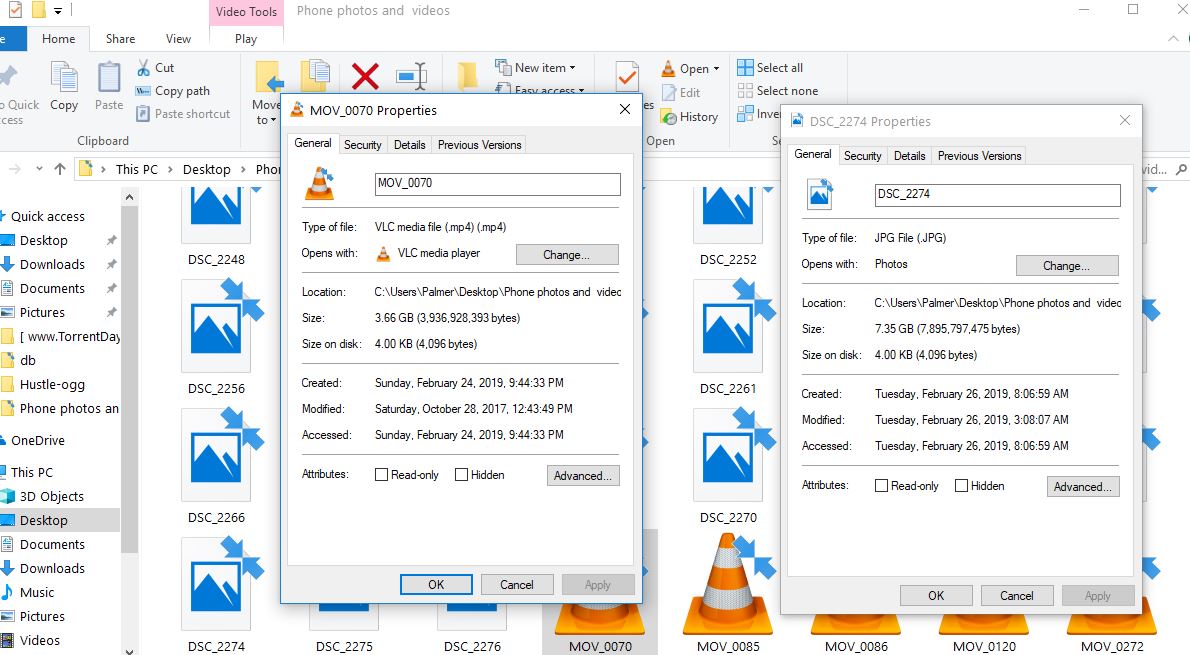Screen dimensions: 1190x655
Task: Click the Select none icon
Action: [x=745, y=90]
